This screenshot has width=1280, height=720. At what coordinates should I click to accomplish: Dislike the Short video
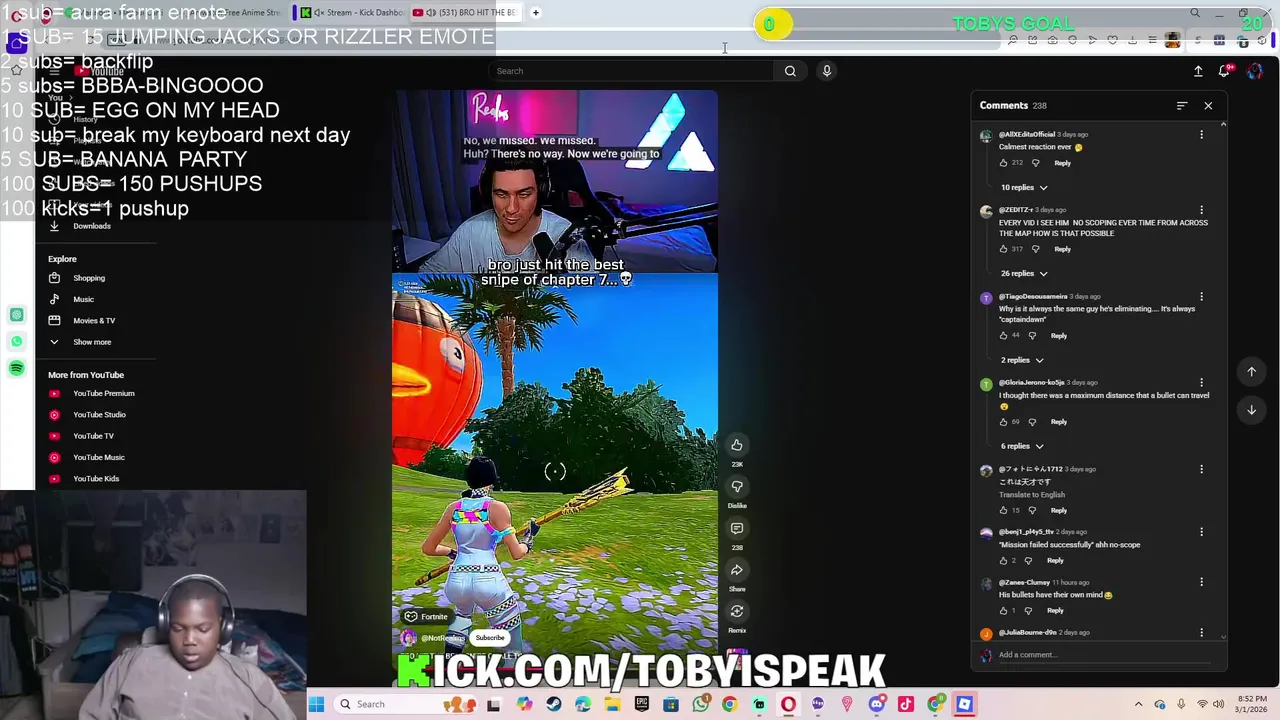point(737,487)
